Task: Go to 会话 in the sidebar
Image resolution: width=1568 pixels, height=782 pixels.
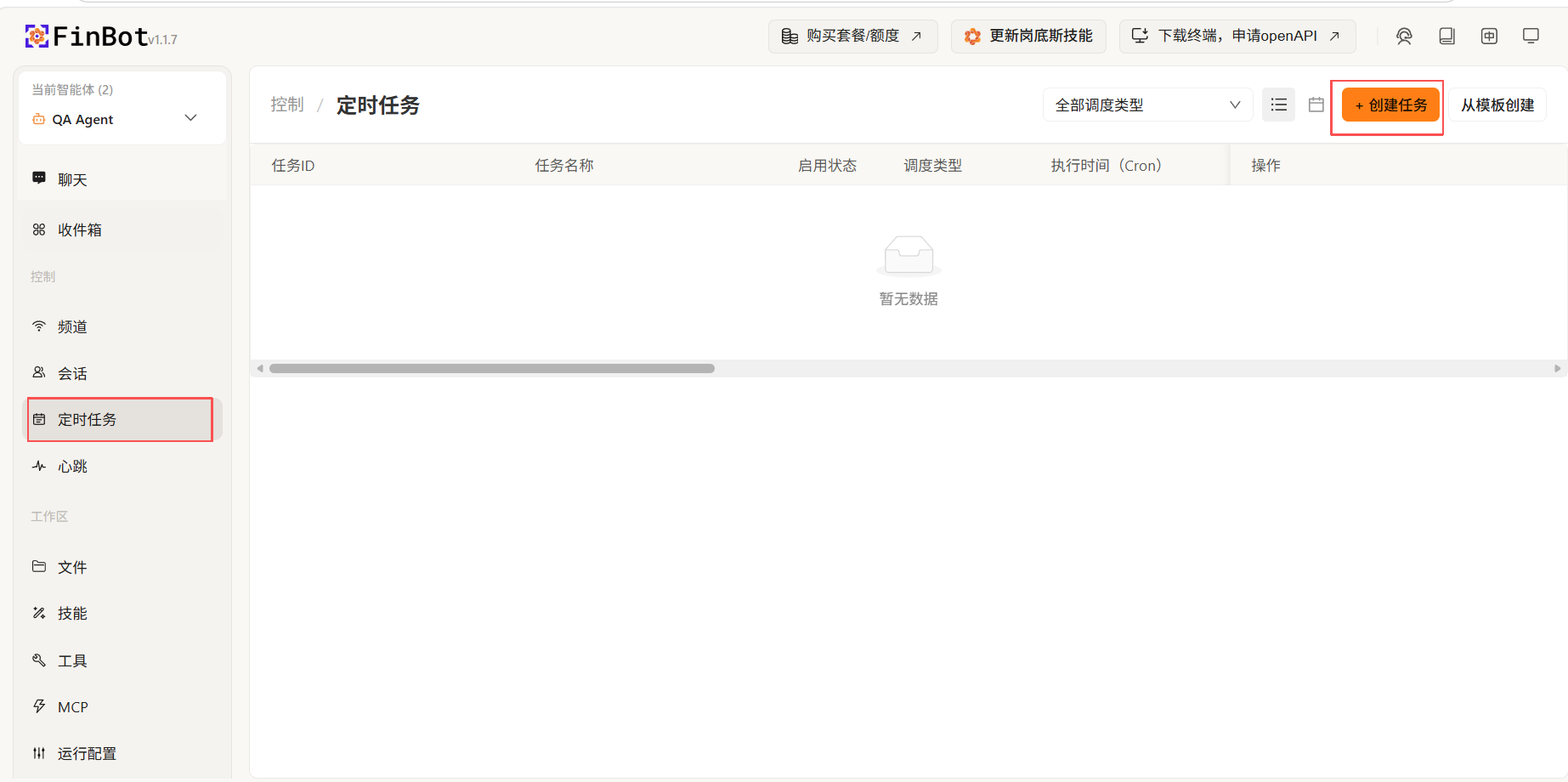Action: pos(122,373)
